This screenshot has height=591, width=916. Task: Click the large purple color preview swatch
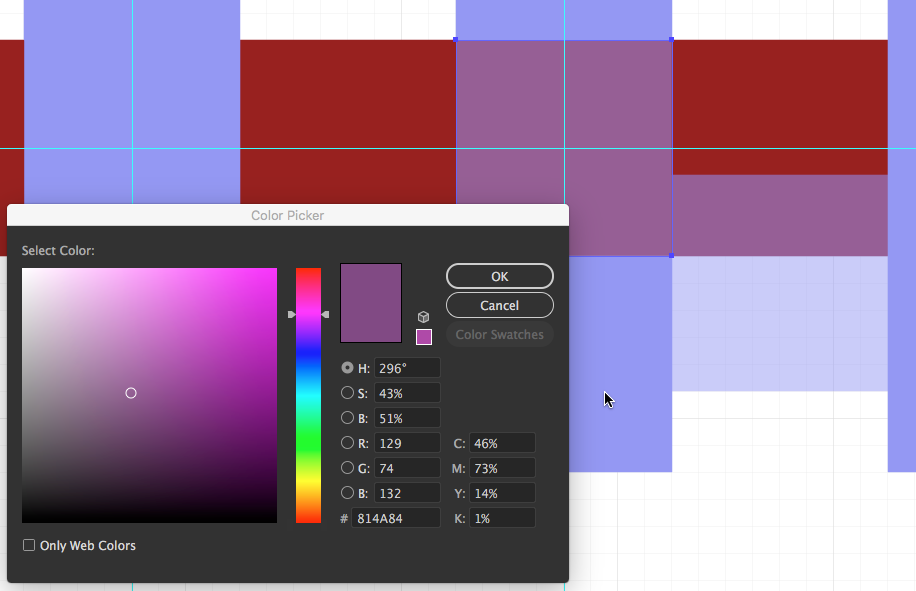tap(371, 303)
